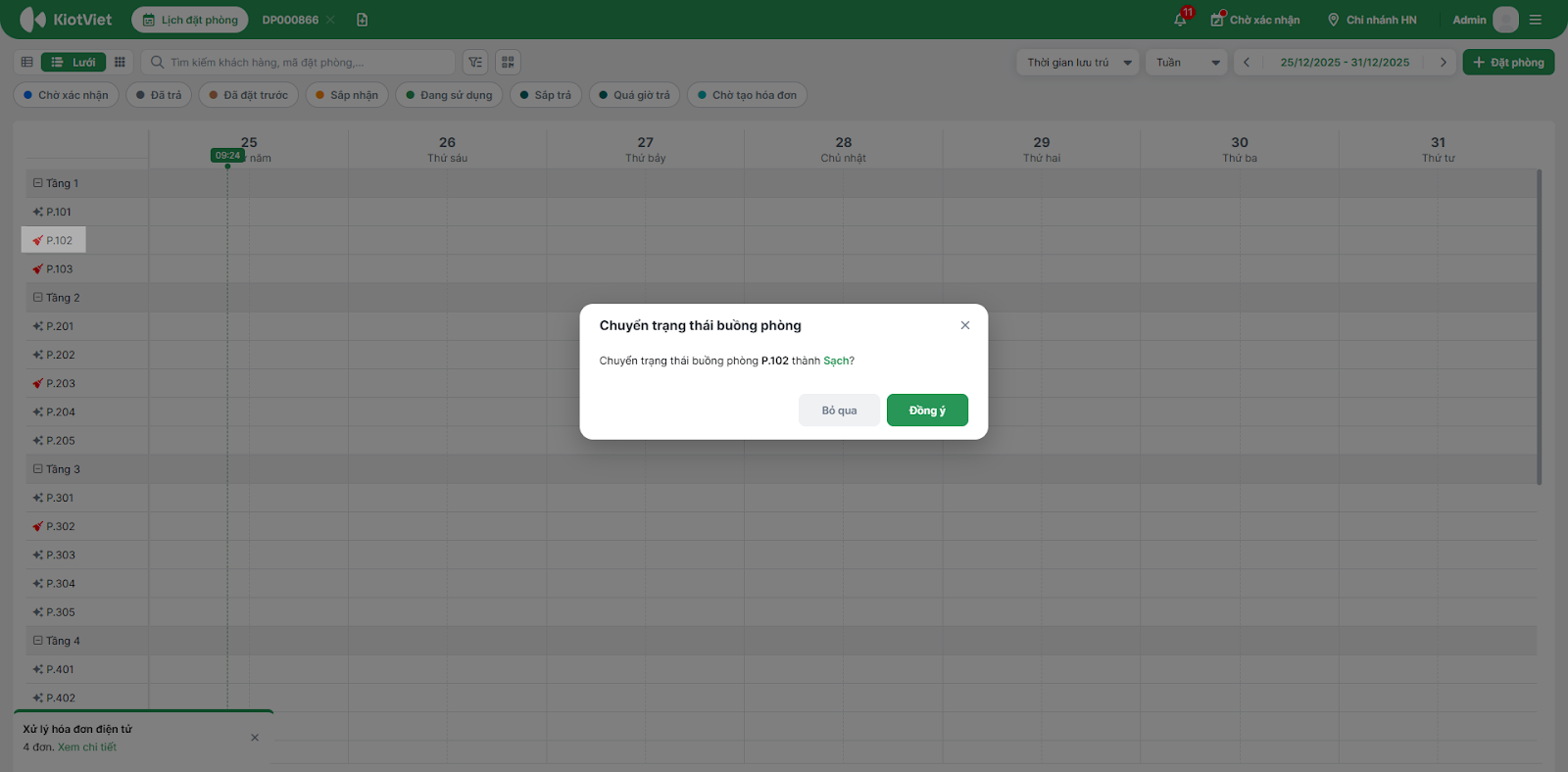Viewport: 1568px width, 772px height.
Task: Select the Lưới view mode
Action: click(73, 63)
